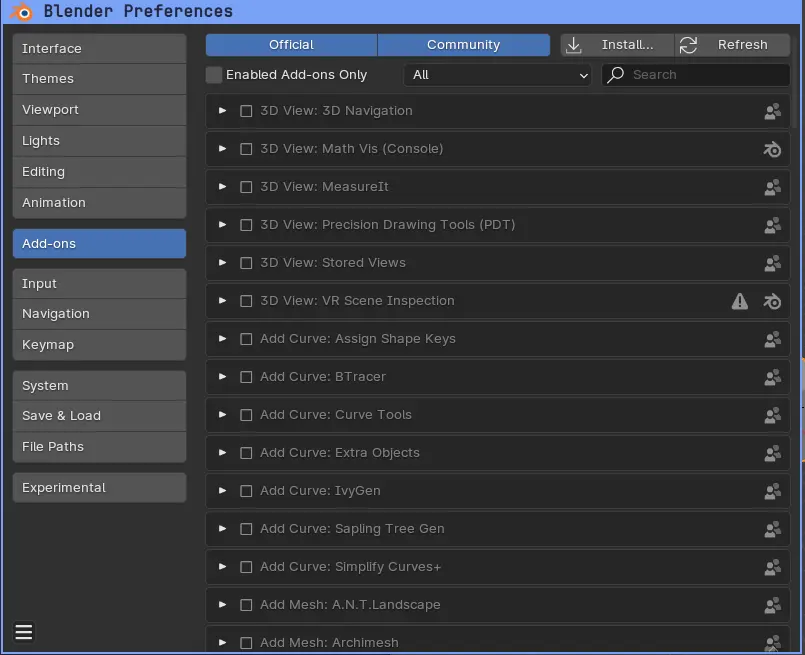The width and height of the screenshot is (805, 655).
Task: Click the community icon on MeasureIt row
Action: (772, 187)
